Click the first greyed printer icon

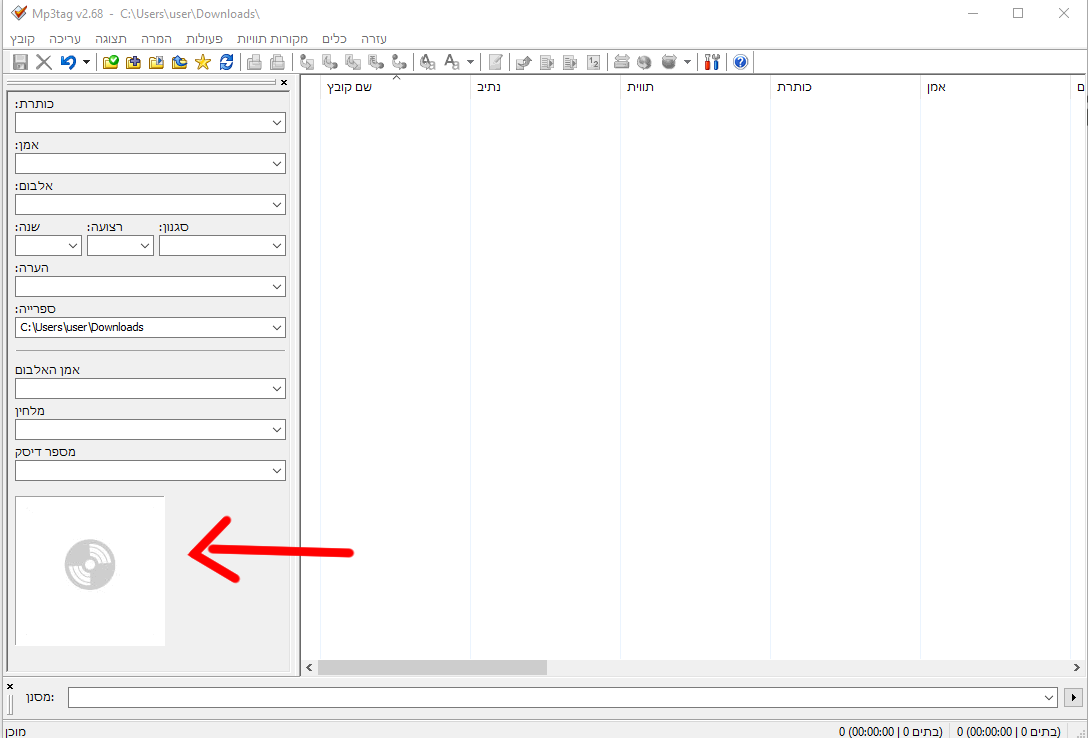[255, 62]
